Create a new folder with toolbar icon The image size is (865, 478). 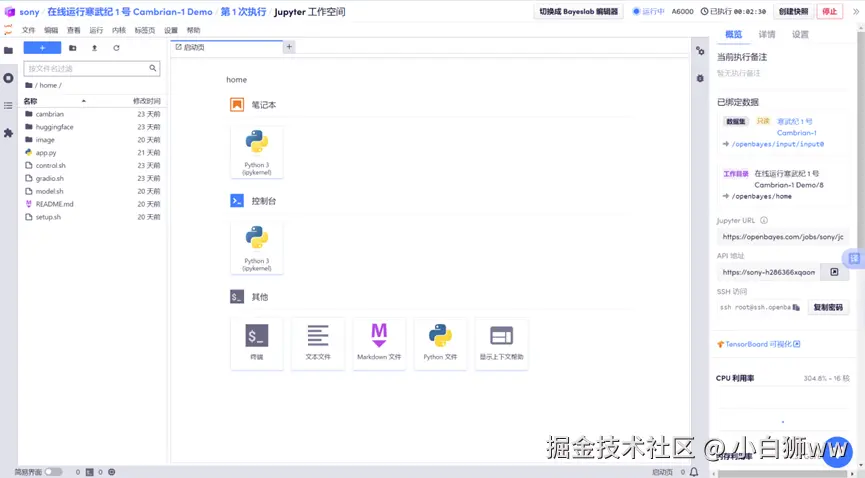point(72,48)
